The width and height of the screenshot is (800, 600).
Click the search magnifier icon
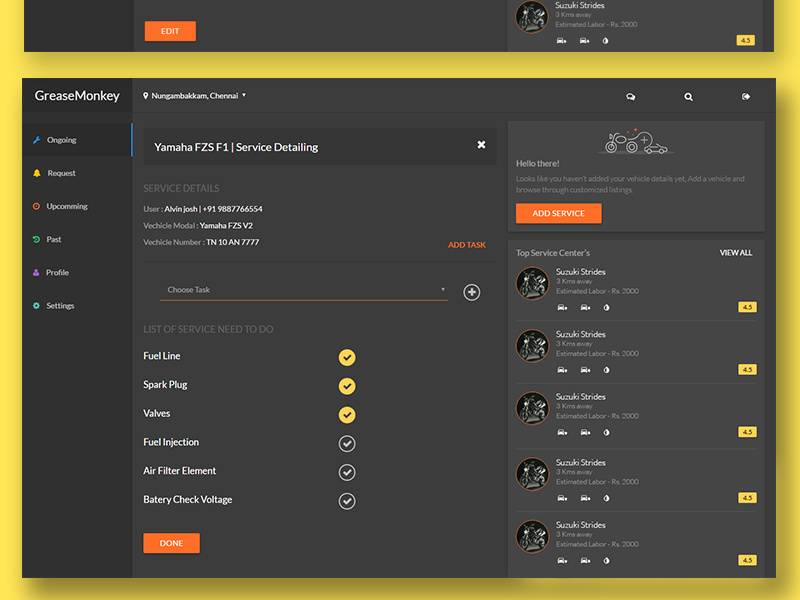click(688, 96)
